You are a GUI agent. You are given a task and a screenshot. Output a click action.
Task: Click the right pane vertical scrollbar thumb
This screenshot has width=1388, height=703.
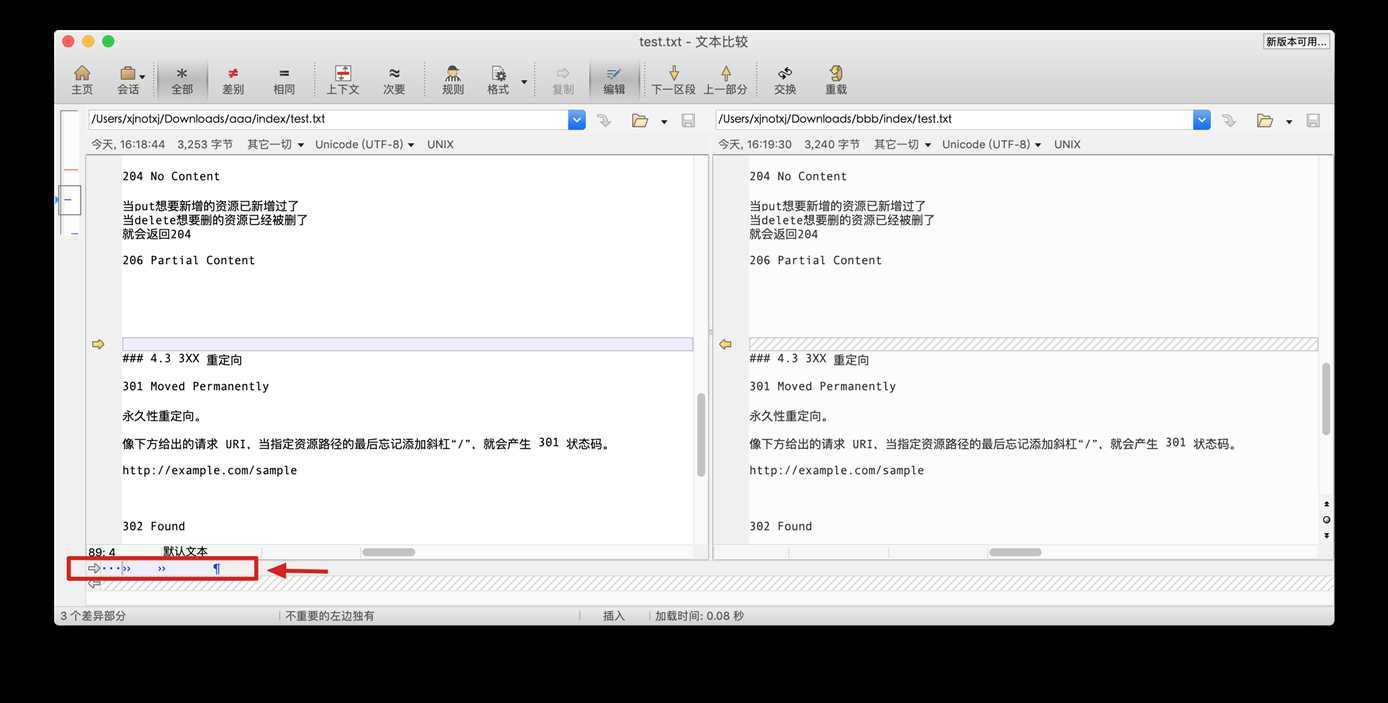1326,398
